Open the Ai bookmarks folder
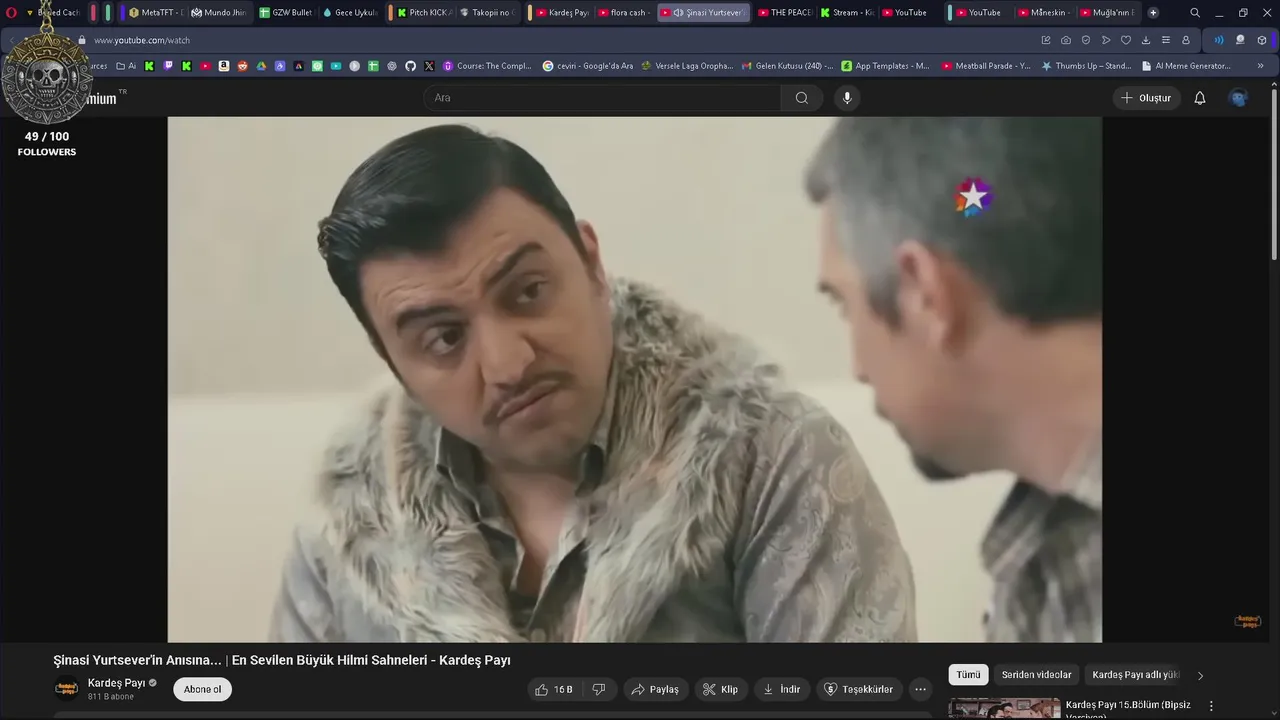This screenshot has height=720, width=1280. [126, 66]
